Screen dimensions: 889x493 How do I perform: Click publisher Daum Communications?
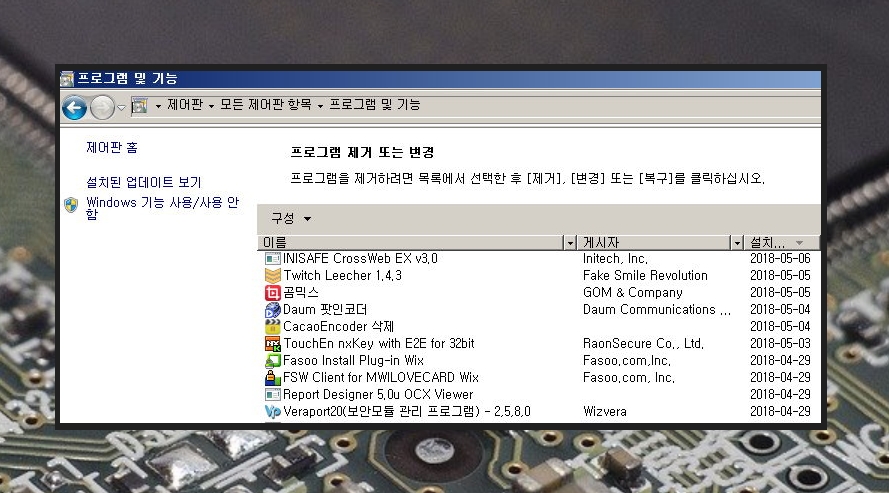click(657, 310)
